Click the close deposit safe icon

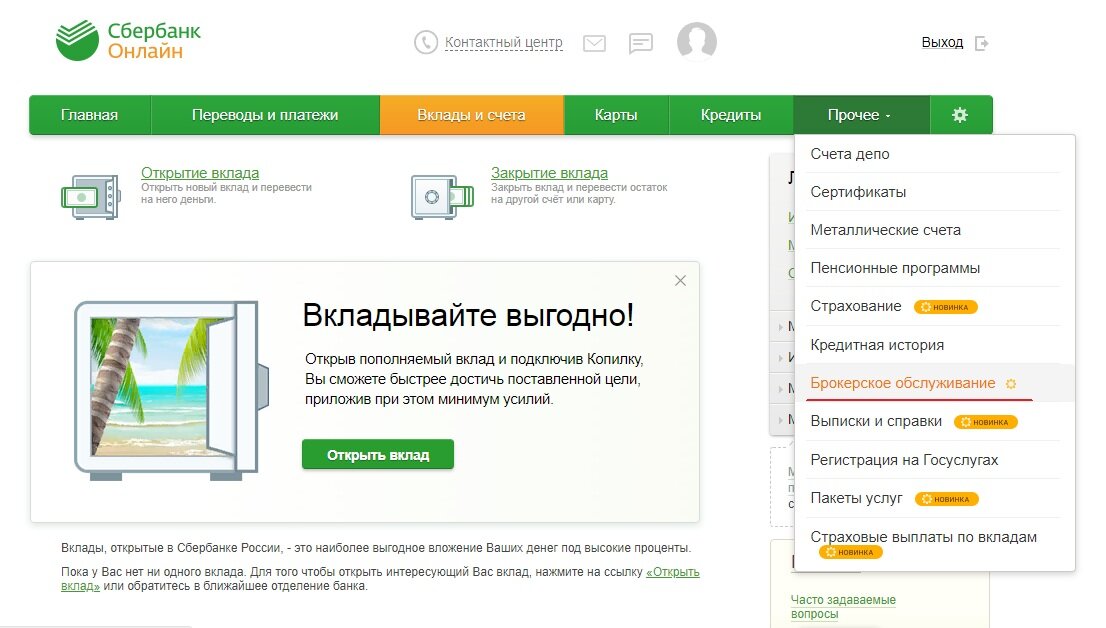pos(442,197)
